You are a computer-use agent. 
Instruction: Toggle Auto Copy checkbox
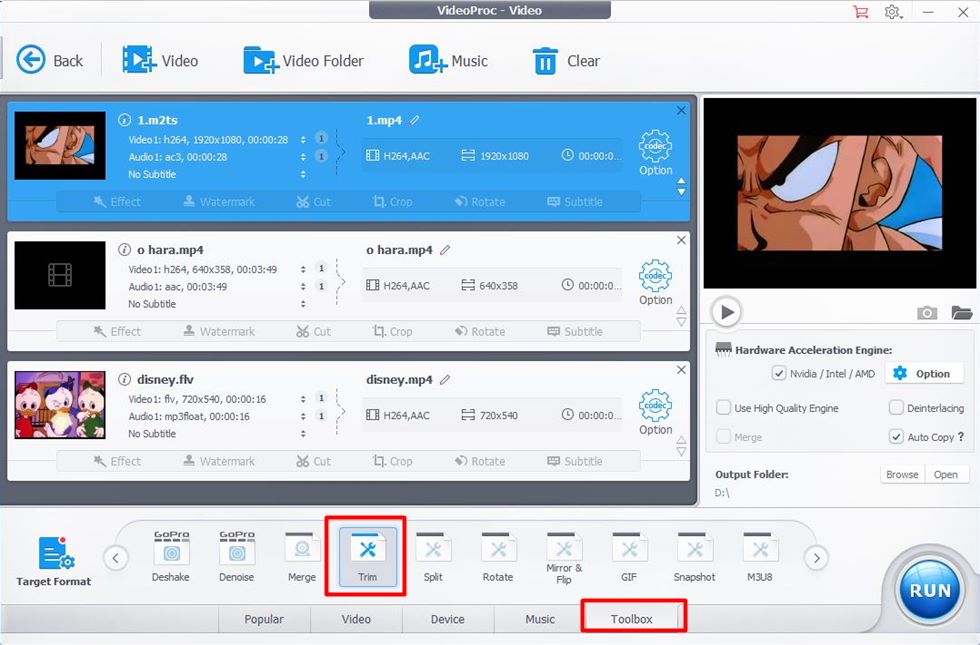point(896,437)
